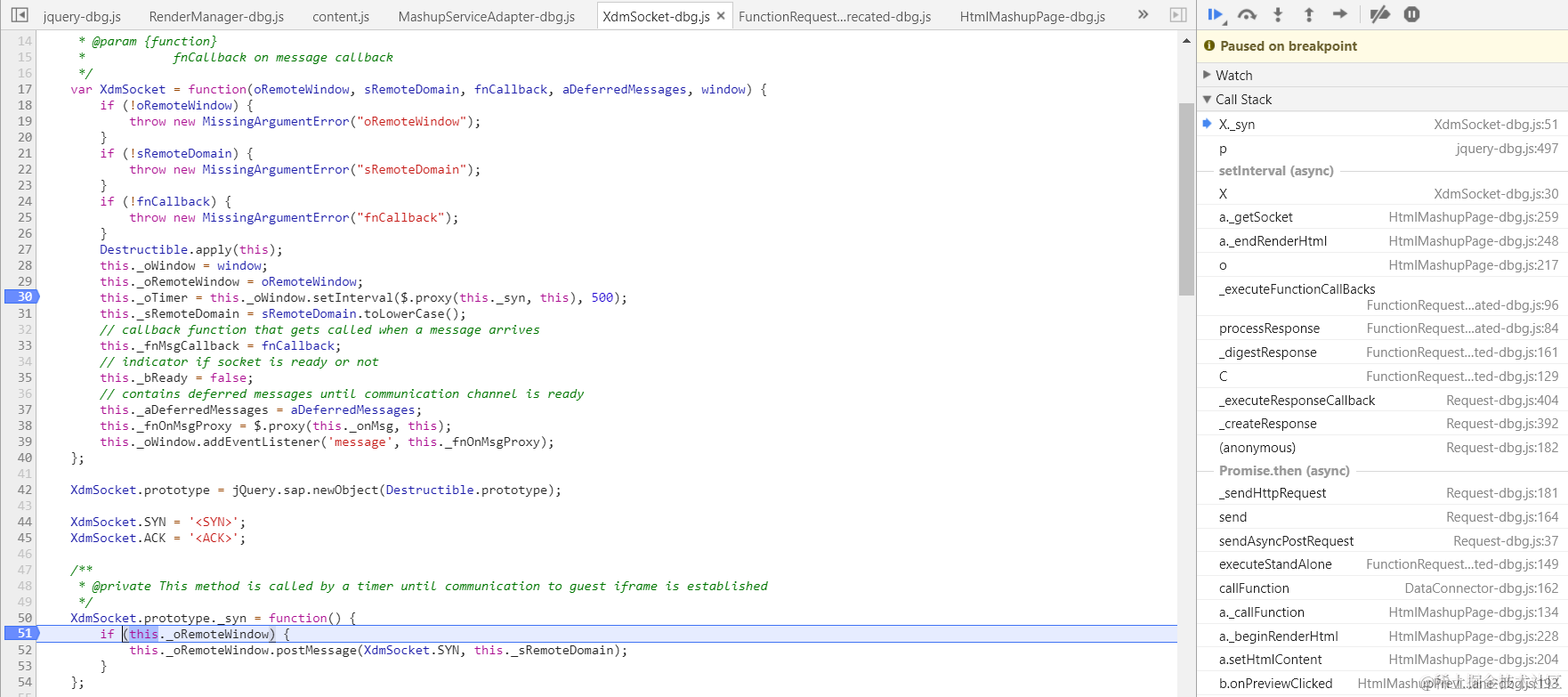Select the a._beginRenderHtml stack frame
1568x697 pixels.
coord(1381,636)
